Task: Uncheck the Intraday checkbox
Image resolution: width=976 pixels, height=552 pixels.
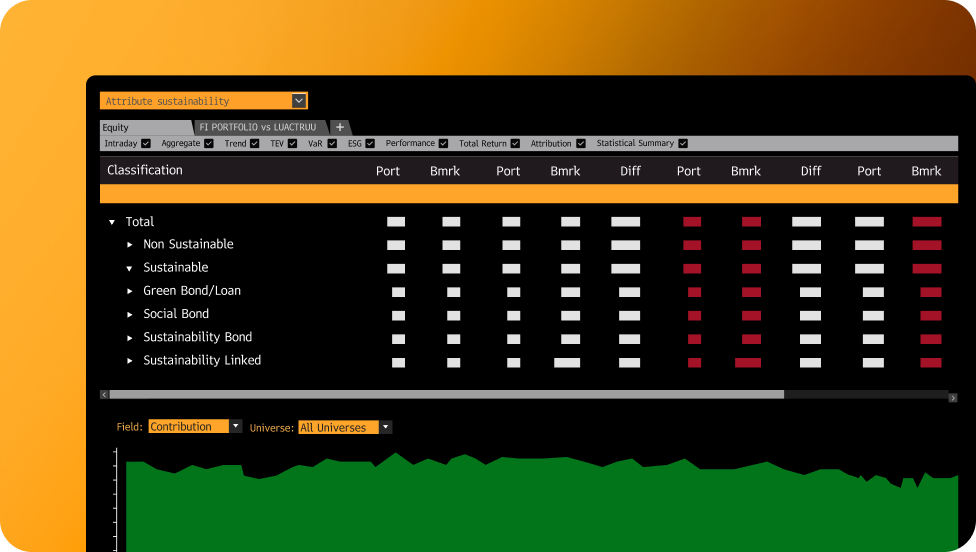Action: [146, 144]
